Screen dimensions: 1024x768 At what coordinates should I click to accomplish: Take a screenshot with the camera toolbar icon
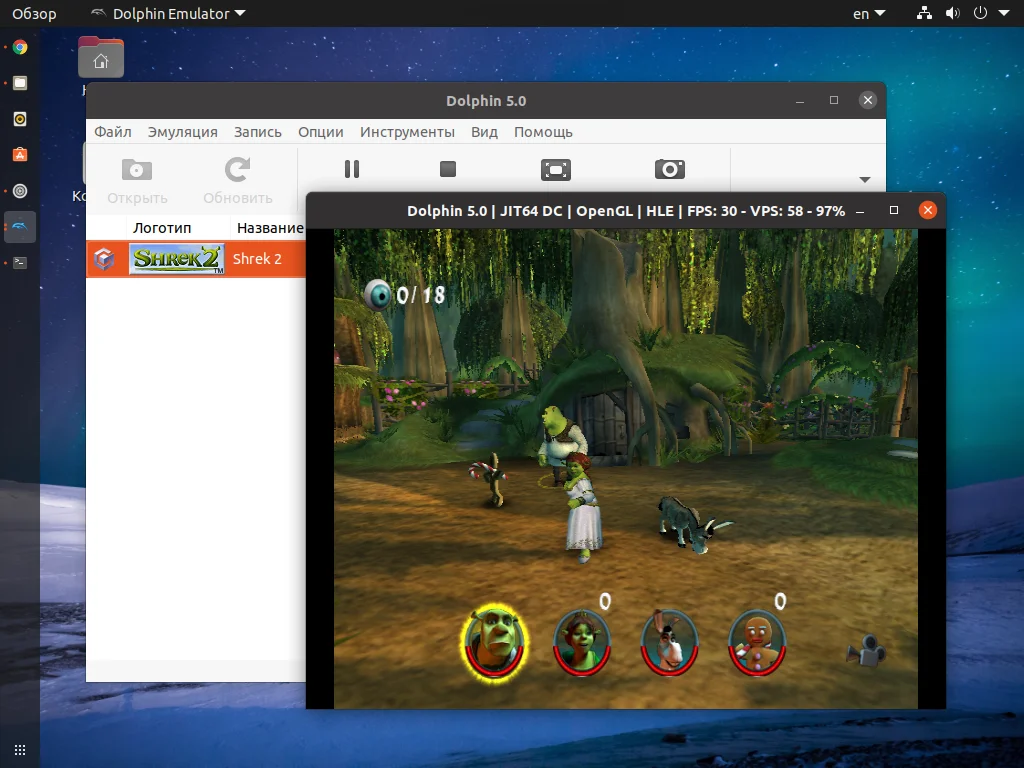coord(669,169)
